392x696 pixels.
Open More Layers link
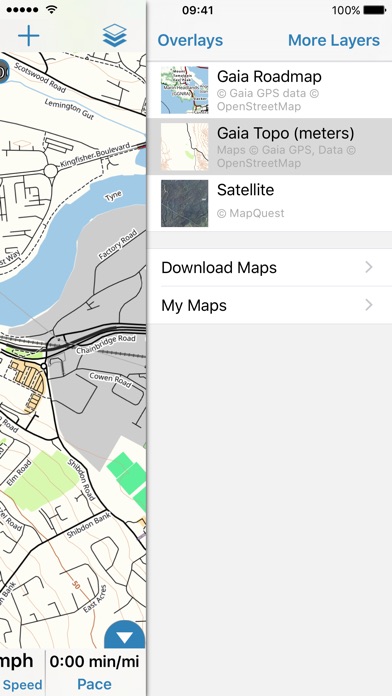(x=334, y=40)
